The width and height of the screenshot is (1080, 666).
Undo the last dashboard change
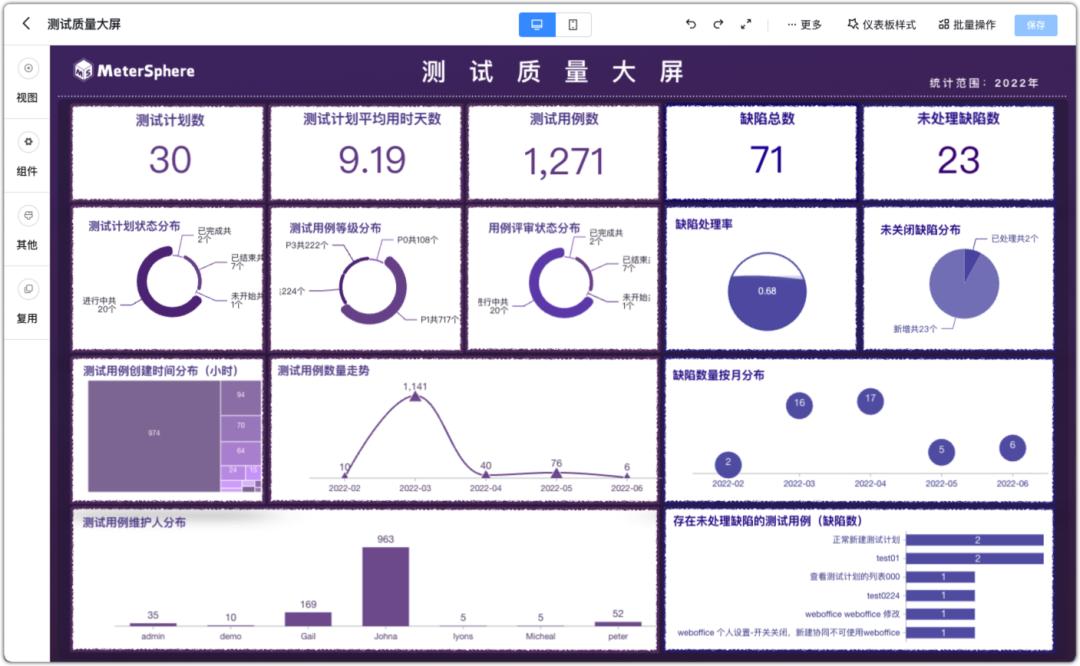pos(690,24)
